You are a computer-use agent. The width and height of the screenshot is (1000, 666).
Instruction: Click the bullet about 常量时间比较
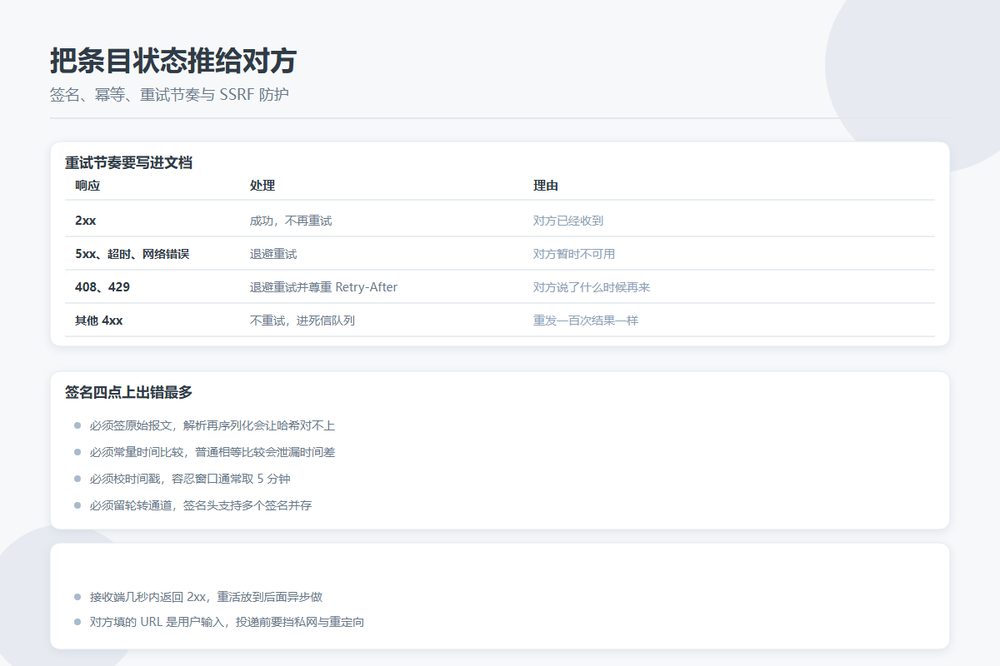coord(212,452)
